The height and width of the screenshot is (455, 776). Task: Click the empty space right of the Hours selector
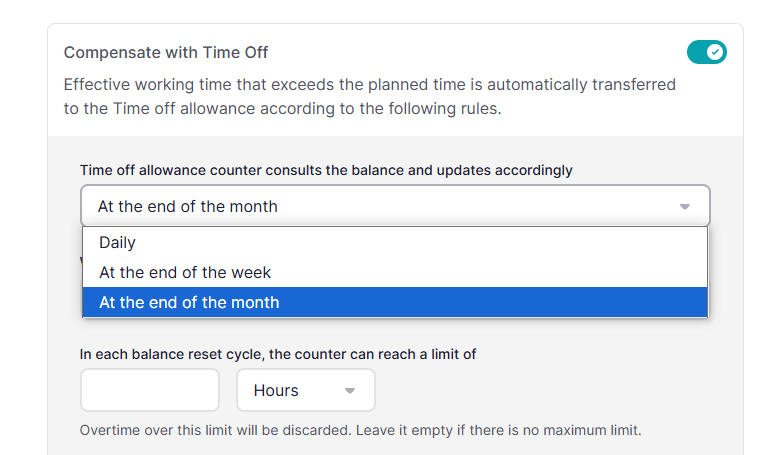coord(544,390)
